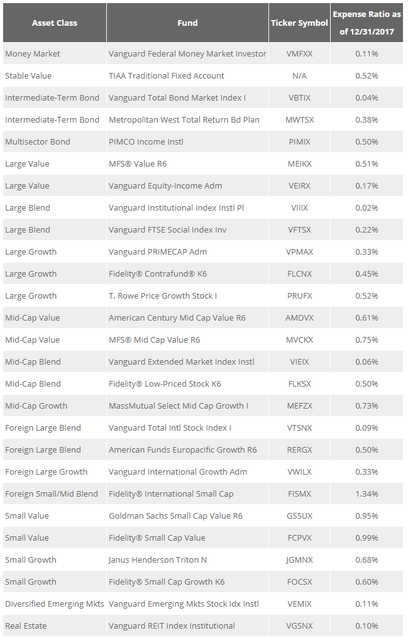Click Vanguard REIT Index Institutional fund

(172, 626)
